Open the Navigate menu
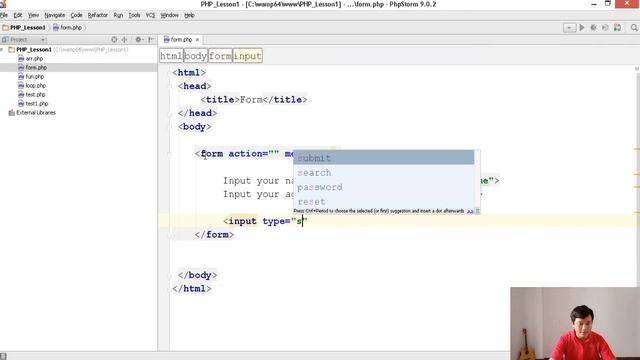The image size is (640, 360). 55,15
